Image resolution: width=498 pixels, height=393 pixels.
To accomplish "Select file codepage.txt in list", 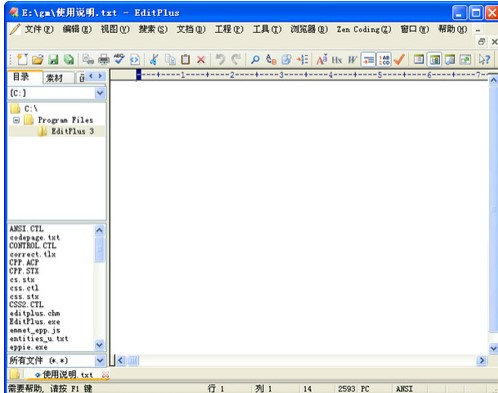I will 35,238.
